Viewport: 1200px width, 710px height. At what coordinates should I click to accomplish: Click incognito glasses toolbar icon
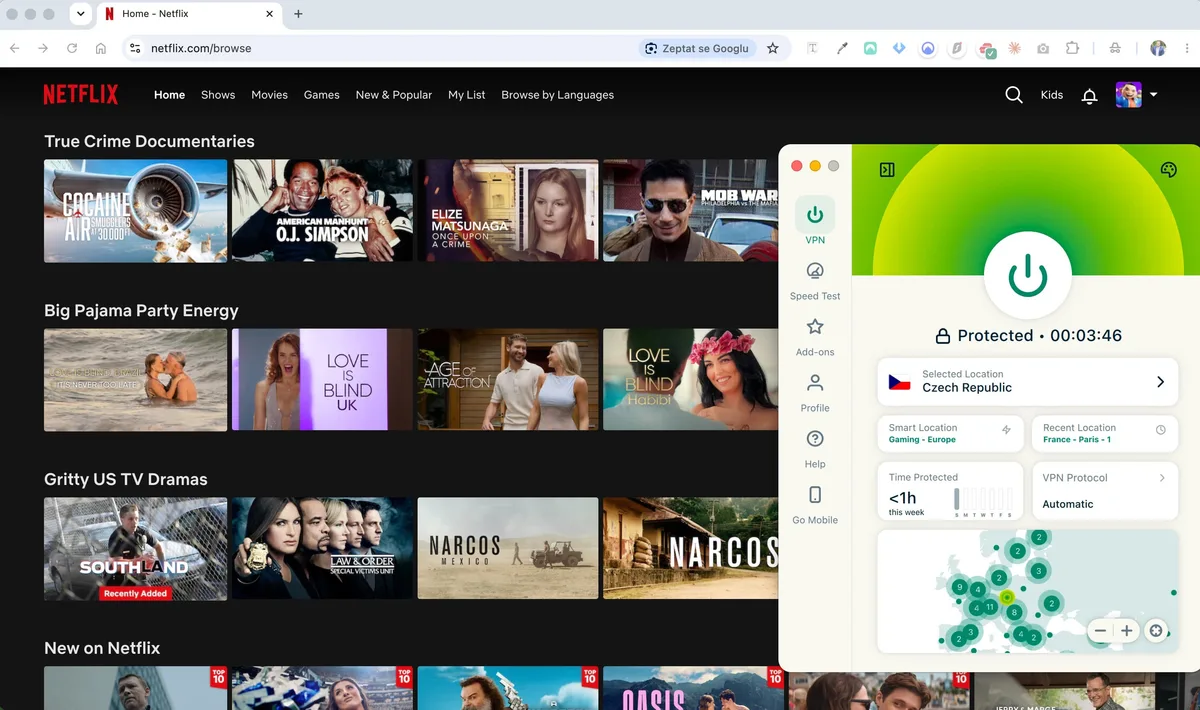1115,48
